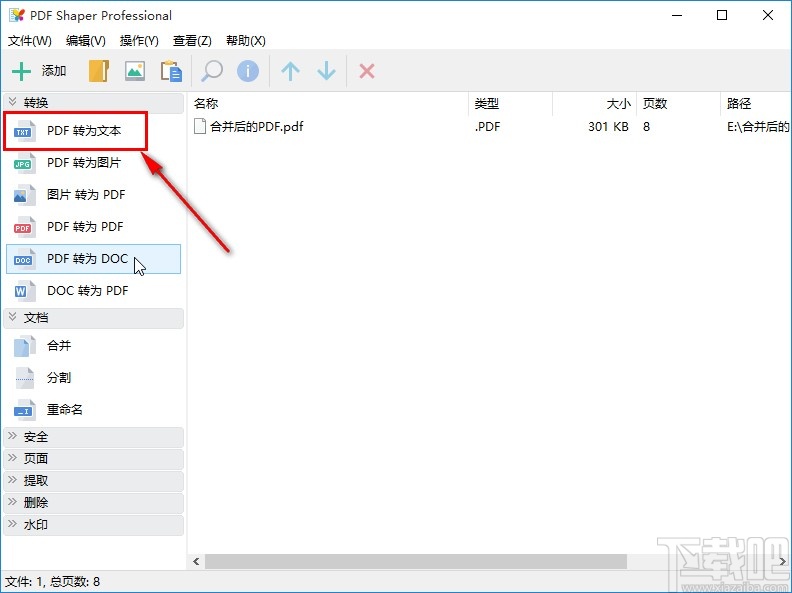Click the 301 KB size cell
Image resolution: width=792 pixels, height=593 pixels.
click(x=608, y=126)
